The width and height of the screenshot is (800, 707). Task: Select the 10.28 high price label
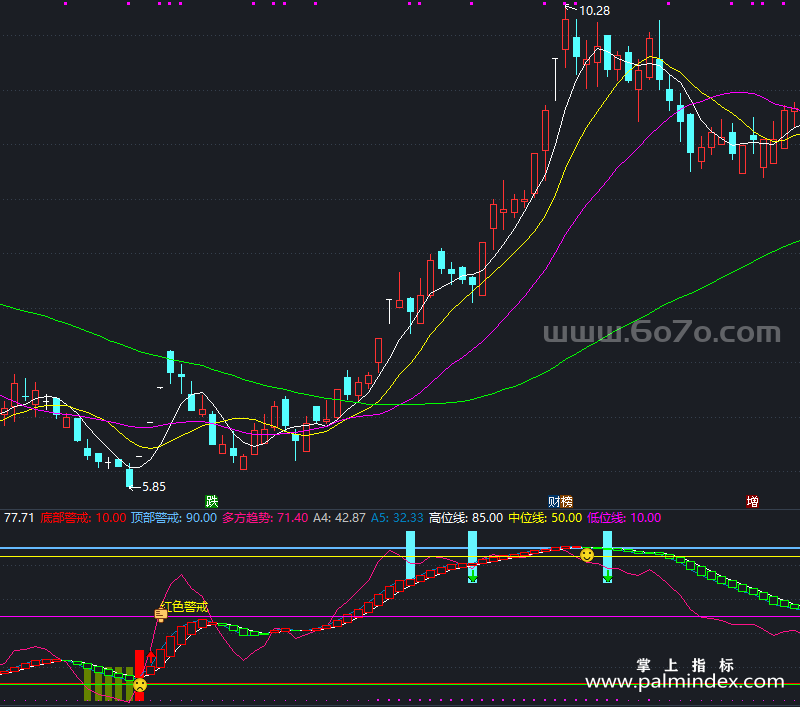pyautogui.click(x=594, y=11)
